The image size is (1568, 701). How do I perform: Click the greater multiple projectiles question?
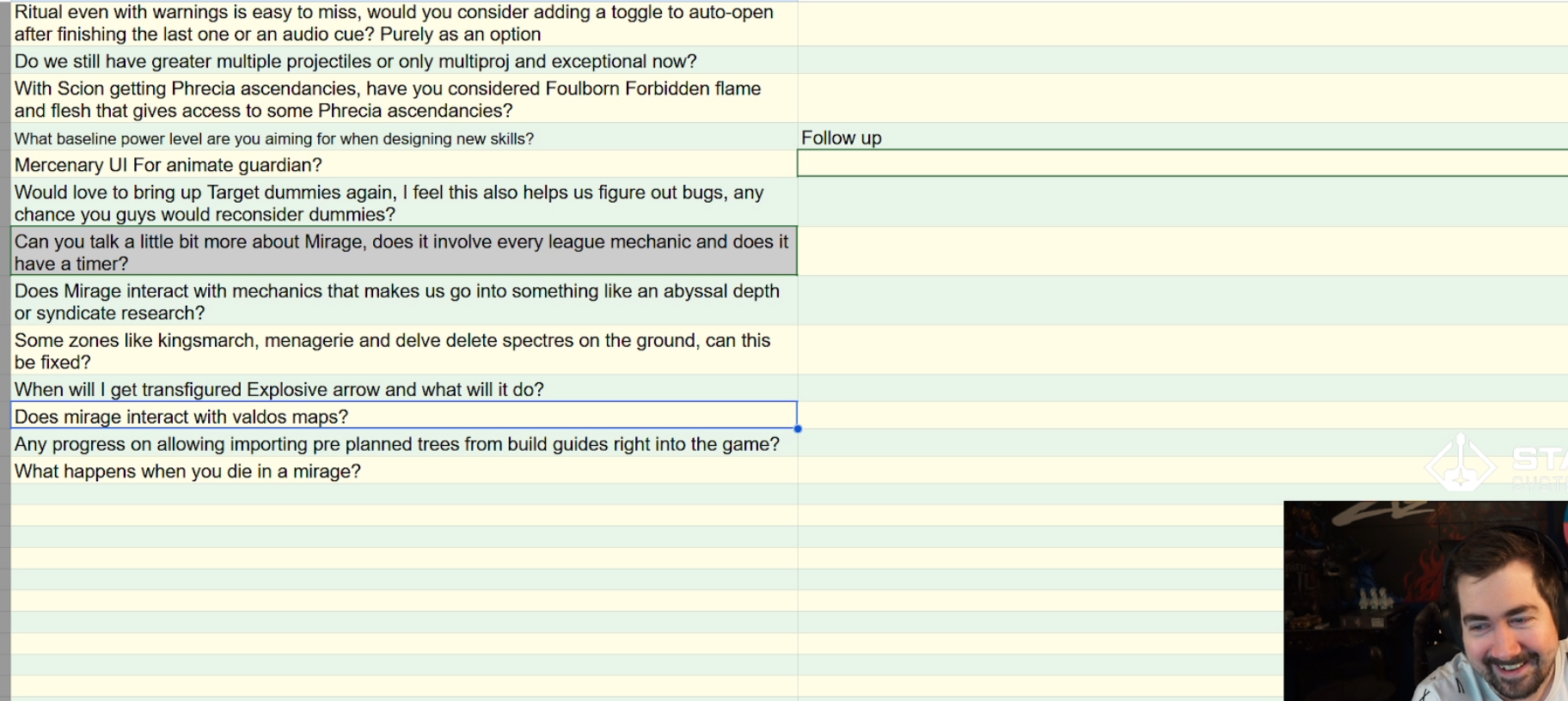(404, 61)
